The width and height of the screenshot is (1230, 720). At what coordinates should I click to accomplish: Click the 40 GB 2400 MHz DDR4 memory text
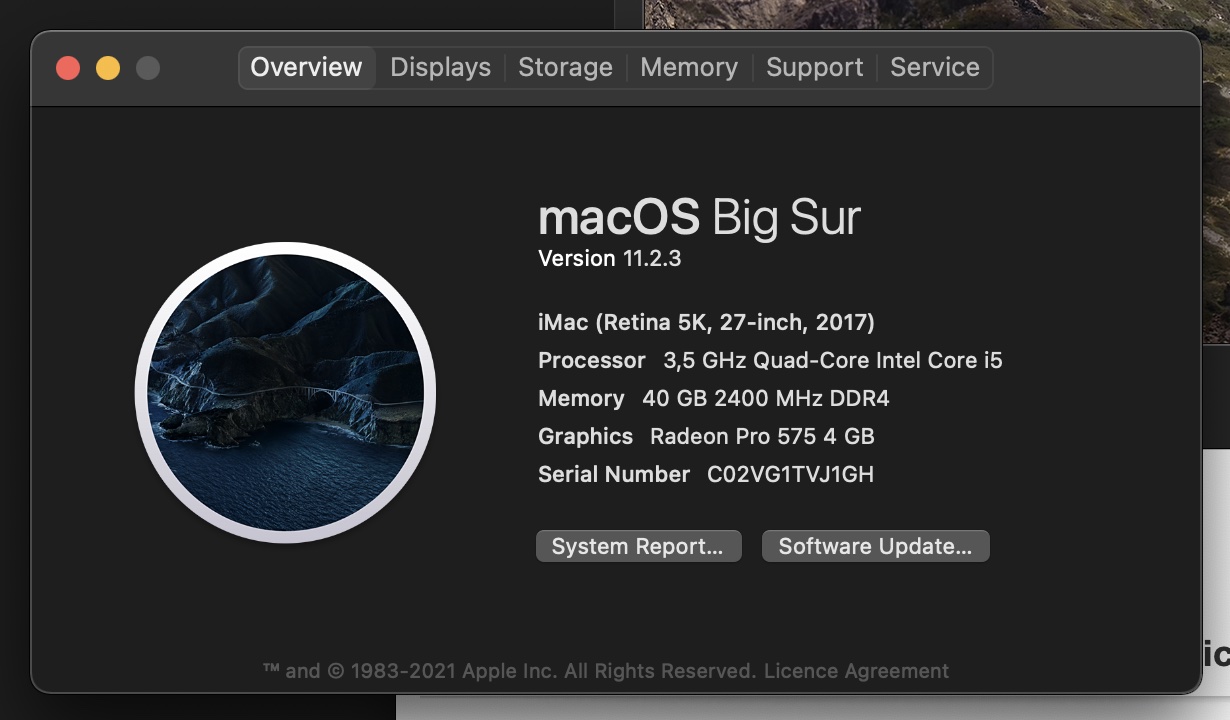point(765,398)
